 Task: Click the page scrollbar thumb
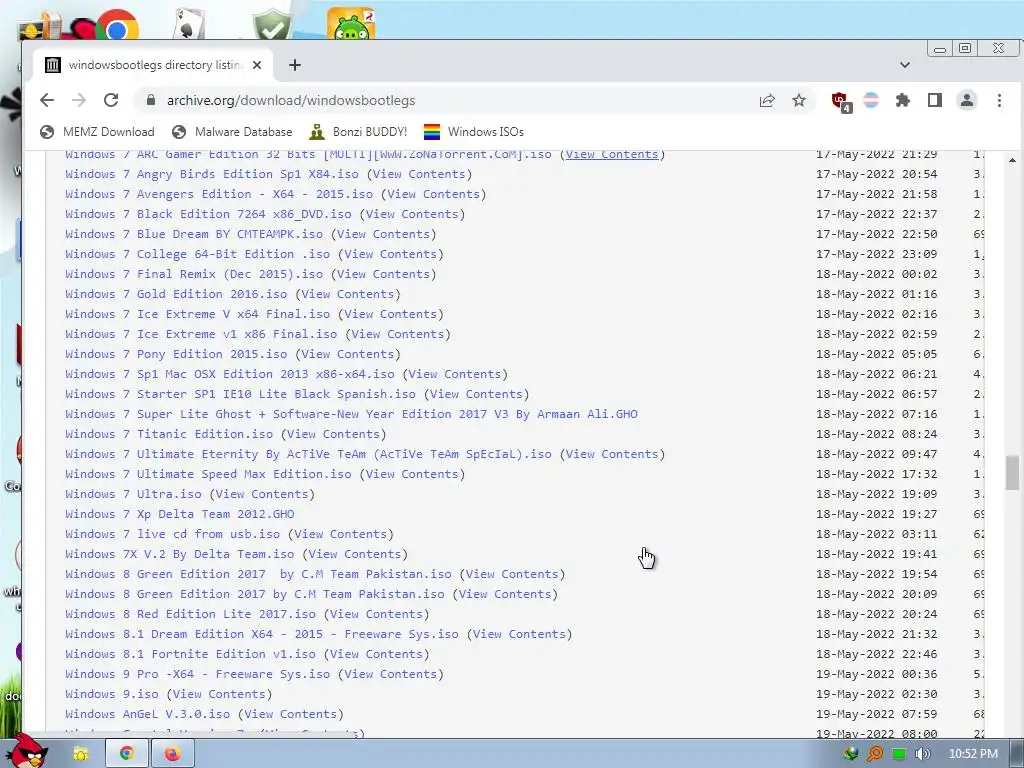pos(1012,473)
